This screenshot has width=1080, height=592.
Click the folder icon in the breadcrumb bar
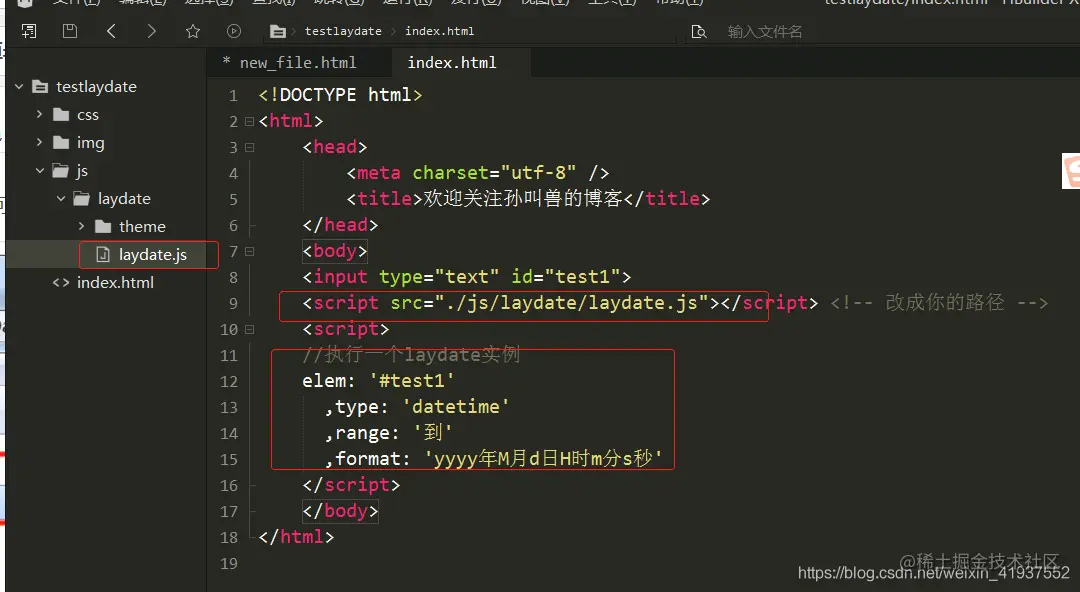[278, 32]
